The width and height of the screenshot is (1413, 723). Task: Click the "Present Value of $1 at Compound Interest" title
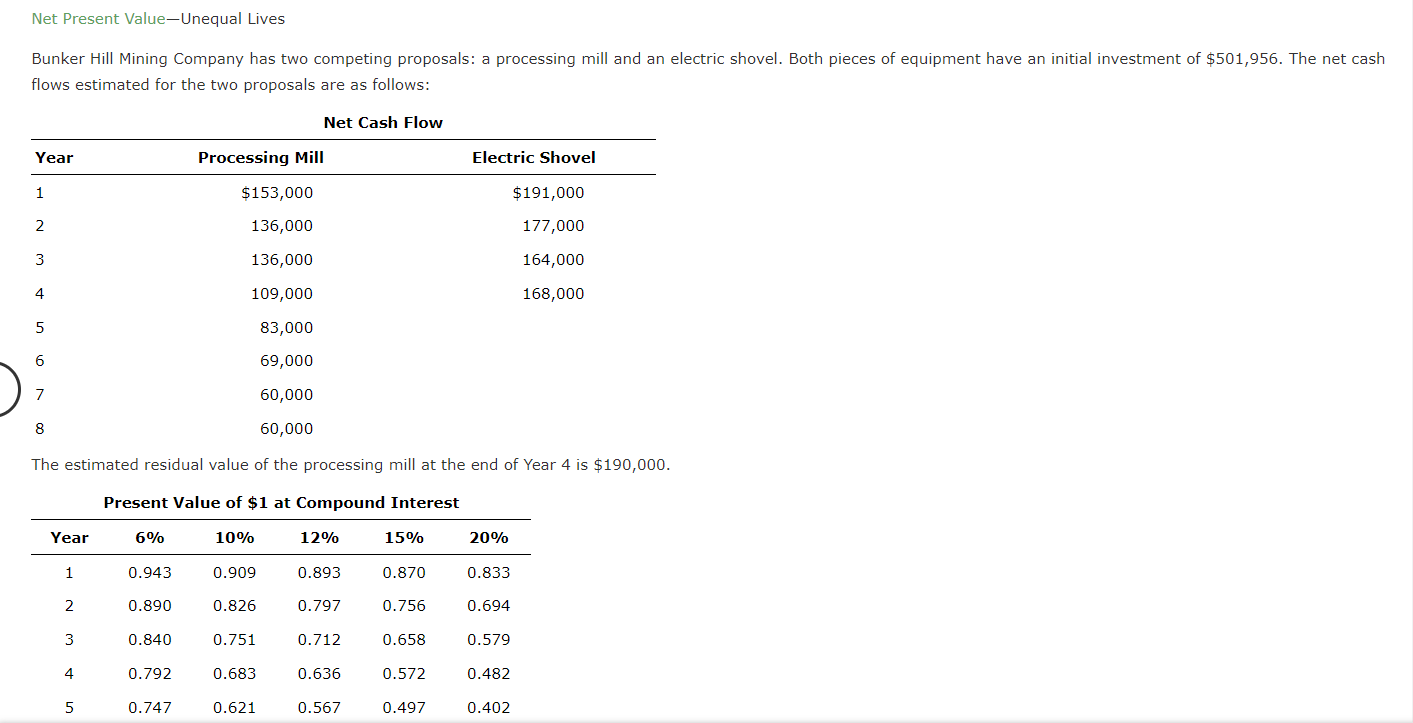pyautogui.click(x=281, y=503)
